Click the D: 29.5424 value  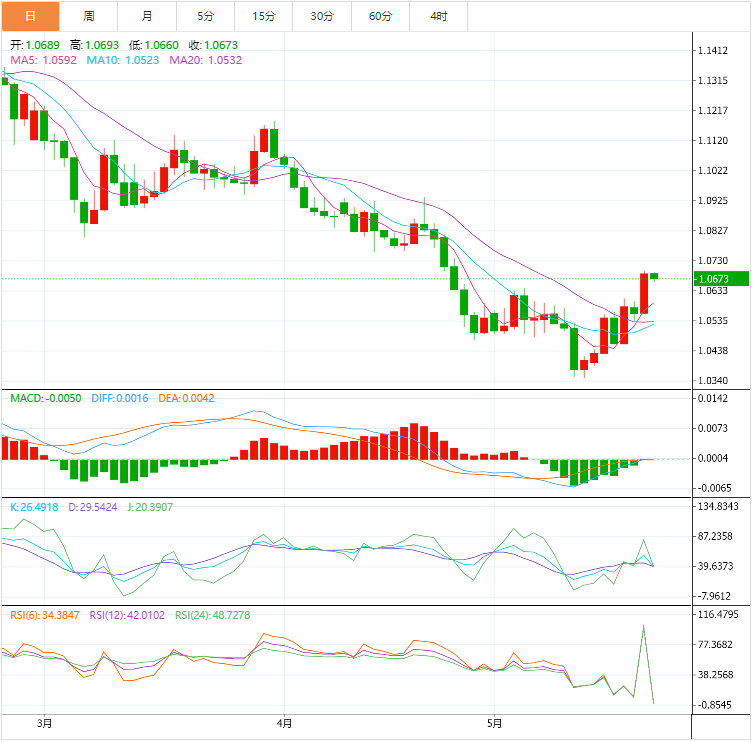(x=92, y=507)
